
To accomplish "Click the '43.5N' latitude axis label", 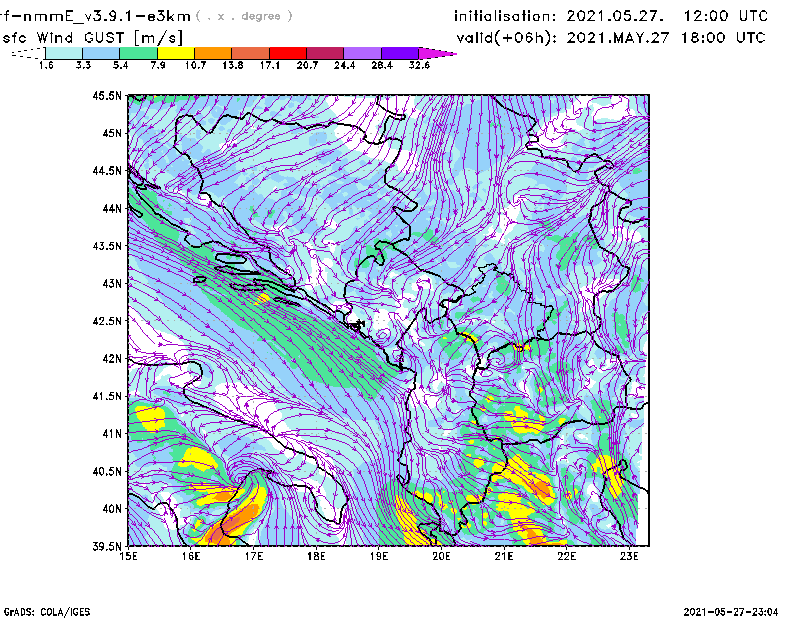I will tap(107, 246).
